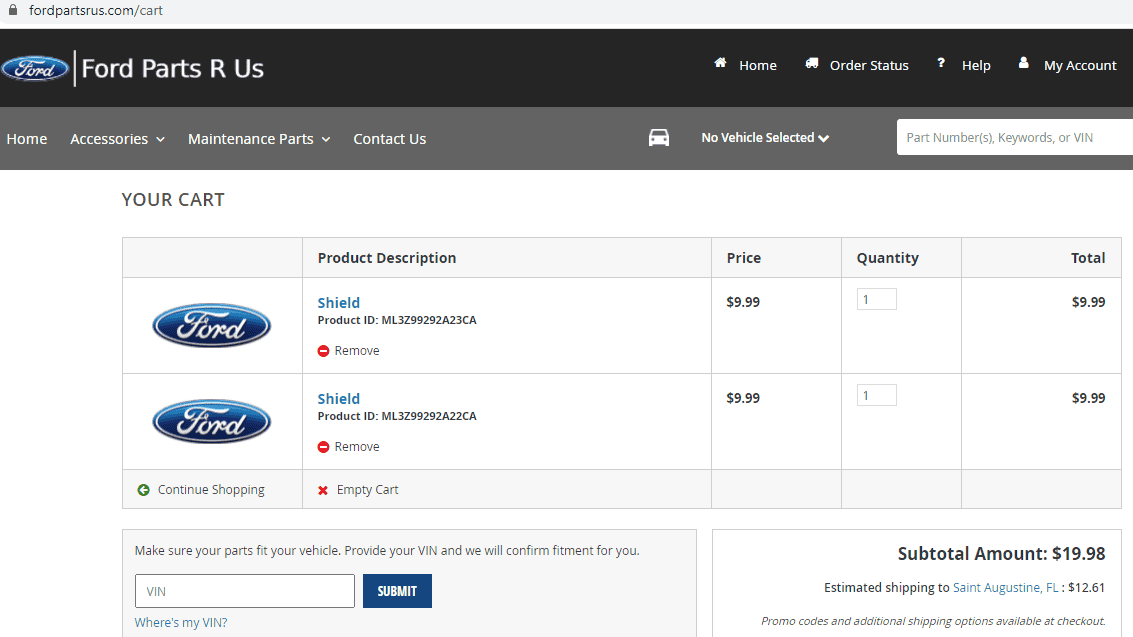Click the Ford logo in the header
The height and width of the screenshot is (637, 1133).
point(36,68)
